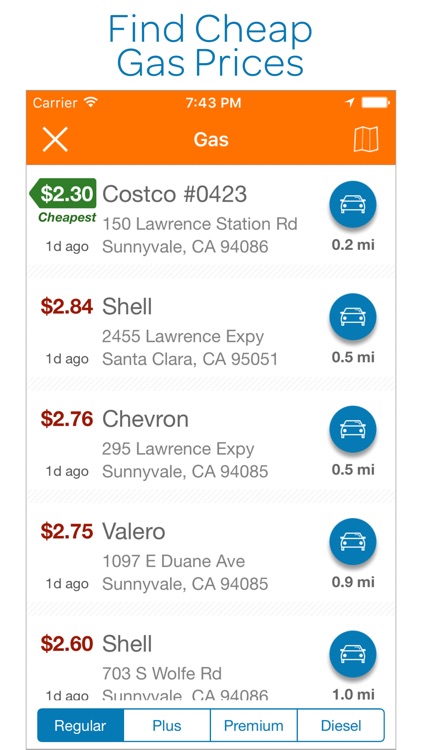Select the $2.60 Shell price
The image size is (422, 750).
coord(67,644)
